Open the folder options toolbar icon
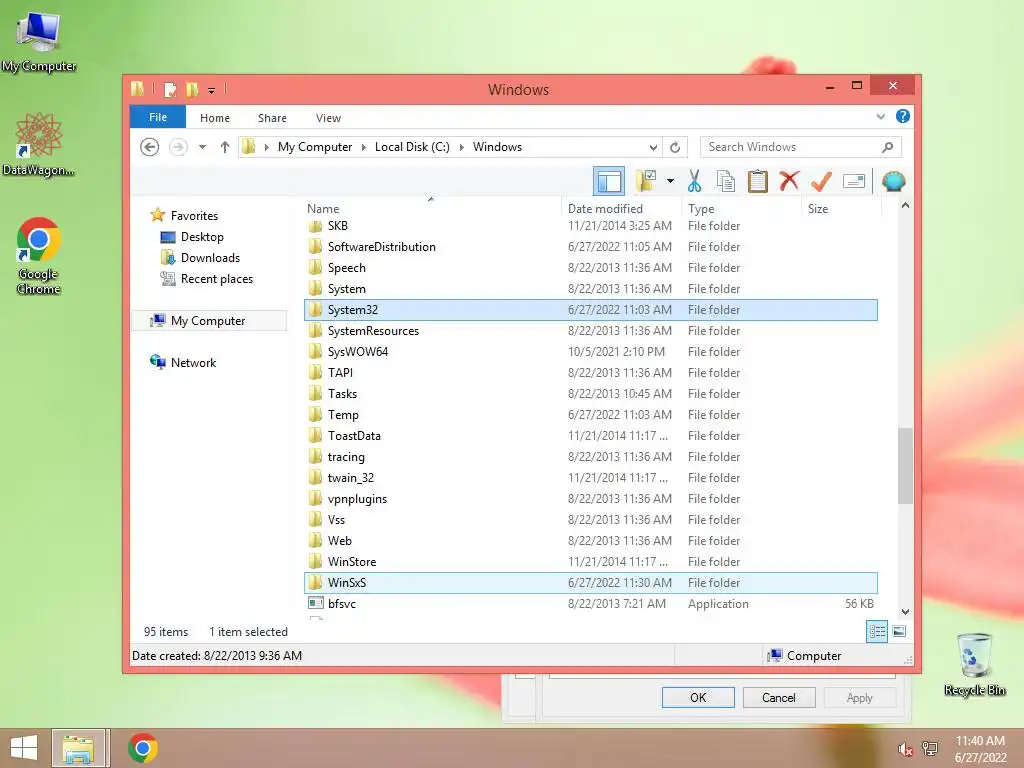Image resolution: width=1024 pixels, height=768 pixels. pyautogui.click(x=646, y=181)
